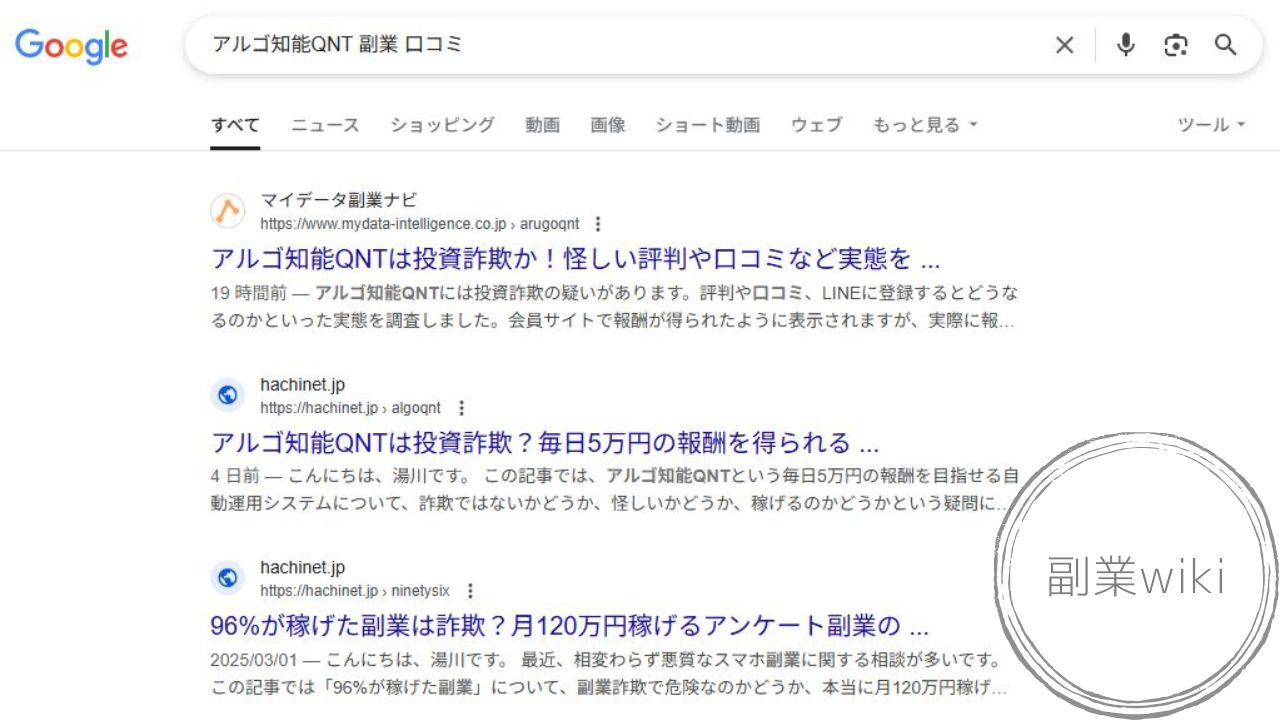1280x720 pixels.
Task: Open image search with camera lens icon
Action: (x=1176, y=45)
